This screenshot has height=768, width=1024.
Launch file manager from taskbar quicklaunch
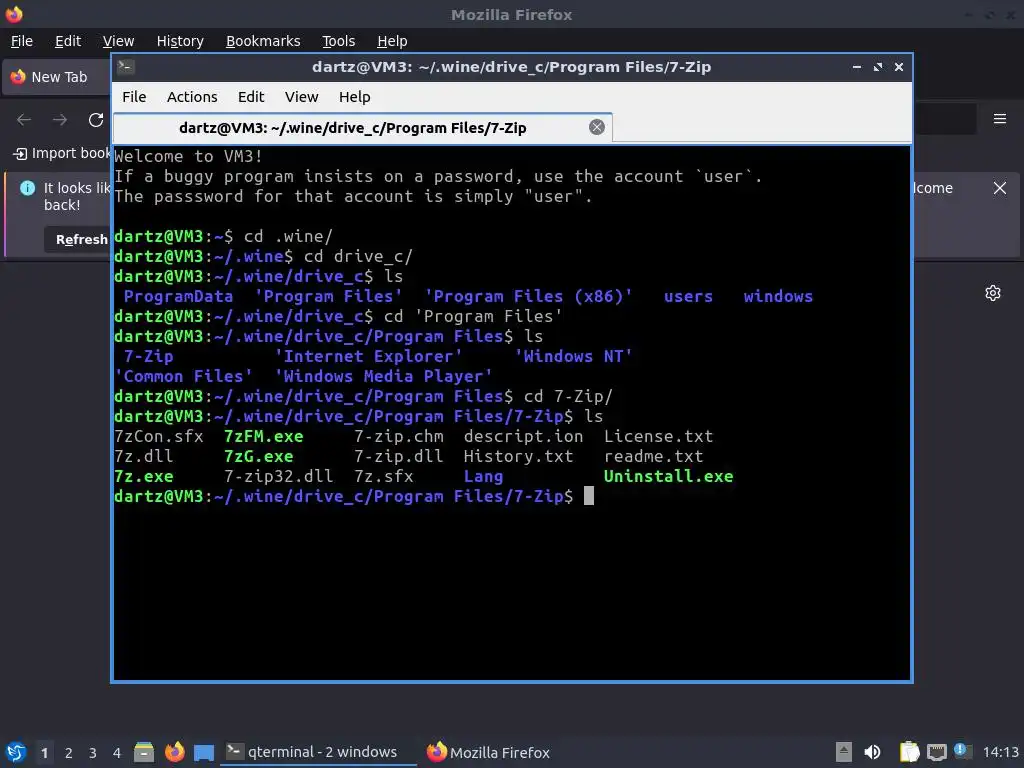(x=144, y=752)
